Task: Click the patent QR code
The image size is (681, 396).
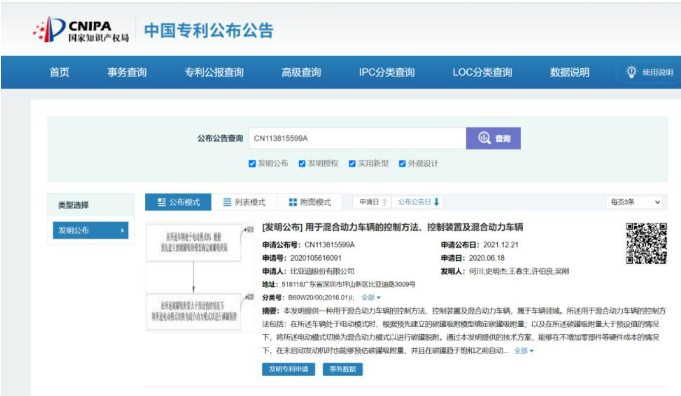Action: coord(646,243)
